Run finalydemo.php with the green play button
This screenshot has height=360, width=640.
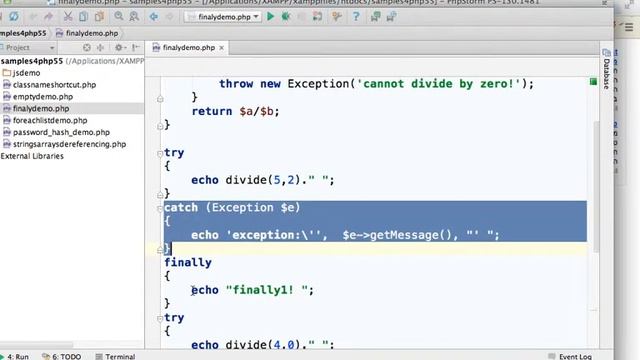(x=270, y=17)
